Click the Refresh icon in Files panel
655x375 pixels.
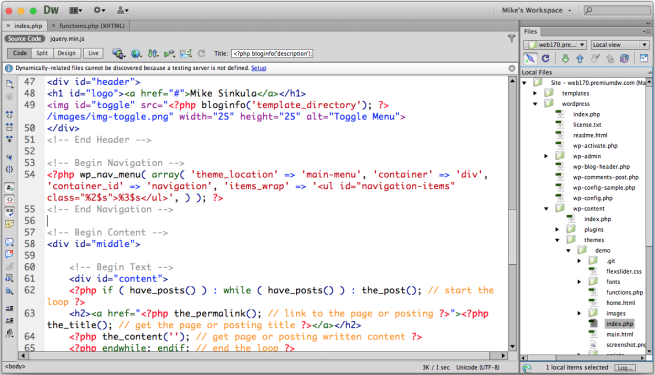pyautogui.click(x=546, y=58)
